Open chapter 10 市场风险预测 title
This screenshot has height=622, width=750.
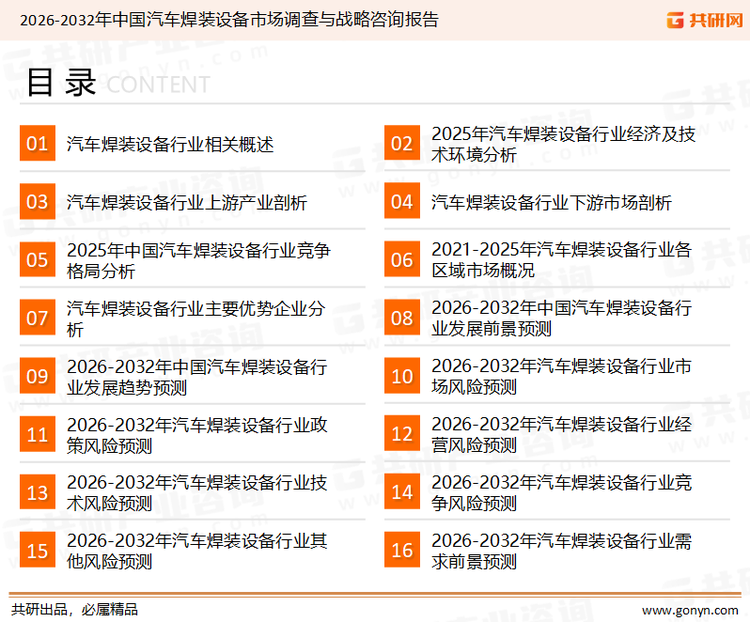pyautogui.click(x=561, y=376)
